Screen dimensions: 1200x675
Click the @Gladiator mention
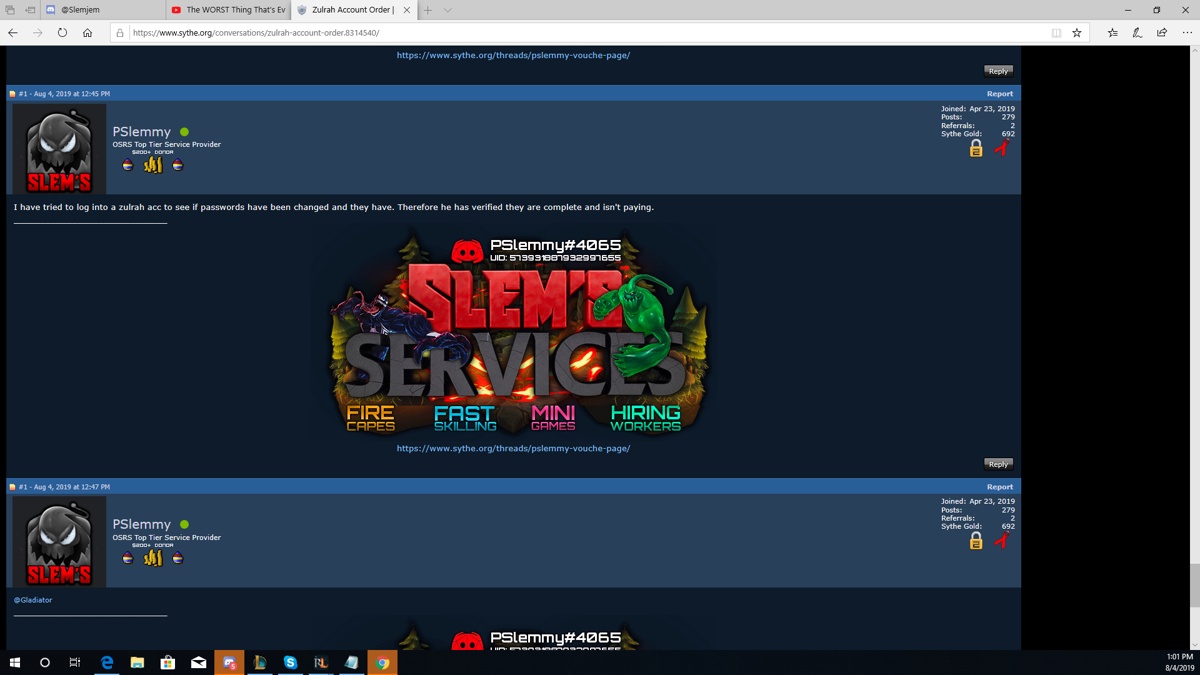coord(33,600)
